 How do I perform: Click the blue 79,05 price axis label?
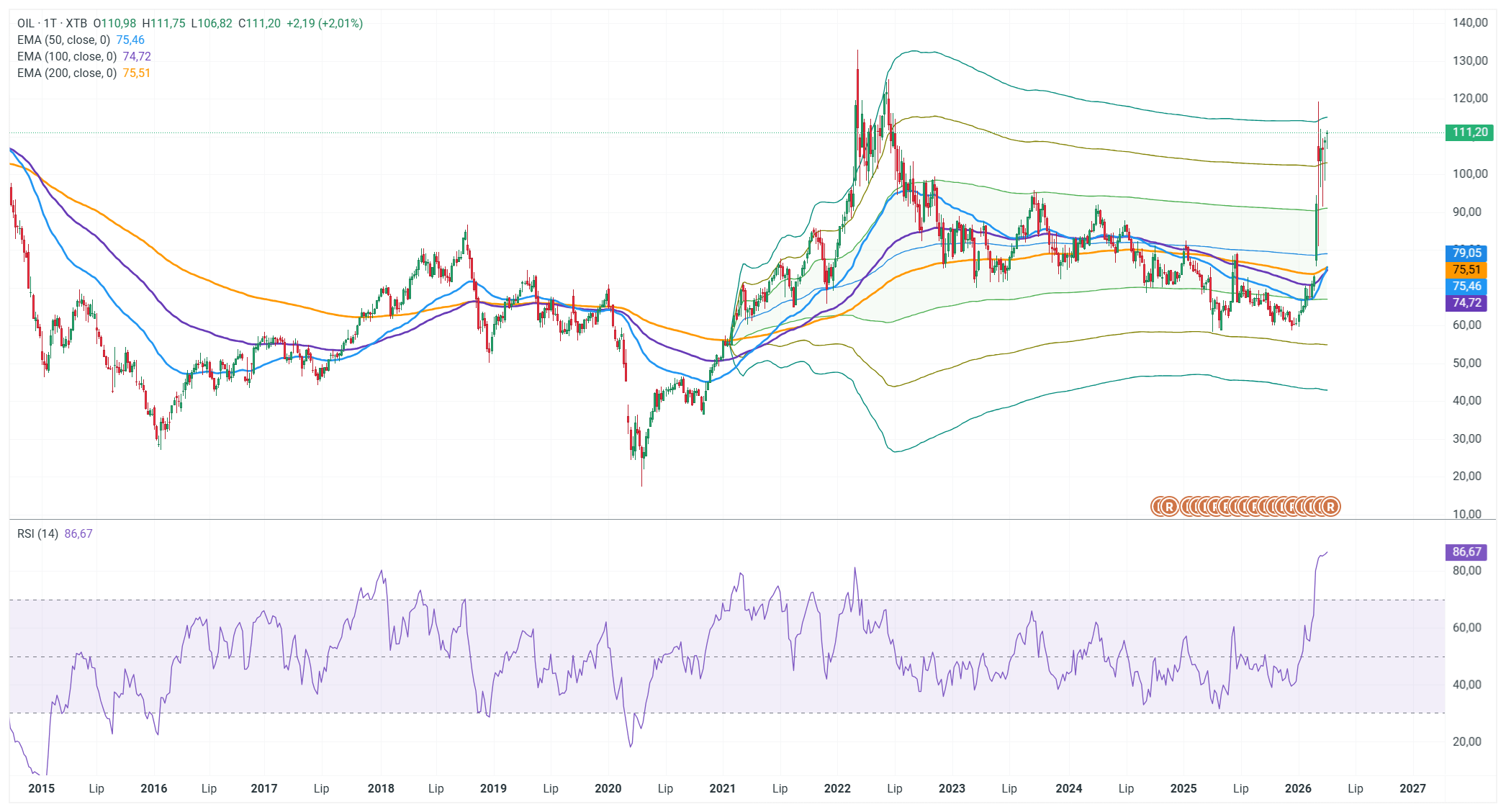tap(1466, 253)
